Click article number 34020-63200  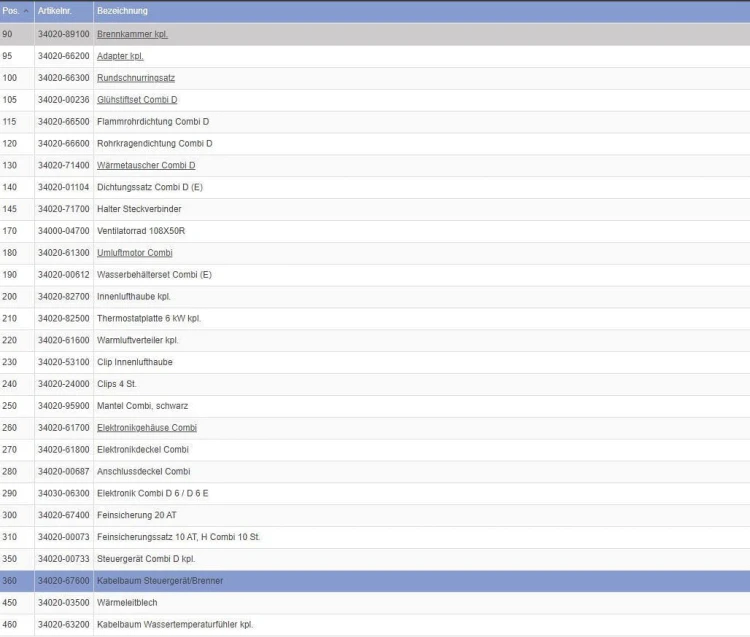(x=64, y=625)
